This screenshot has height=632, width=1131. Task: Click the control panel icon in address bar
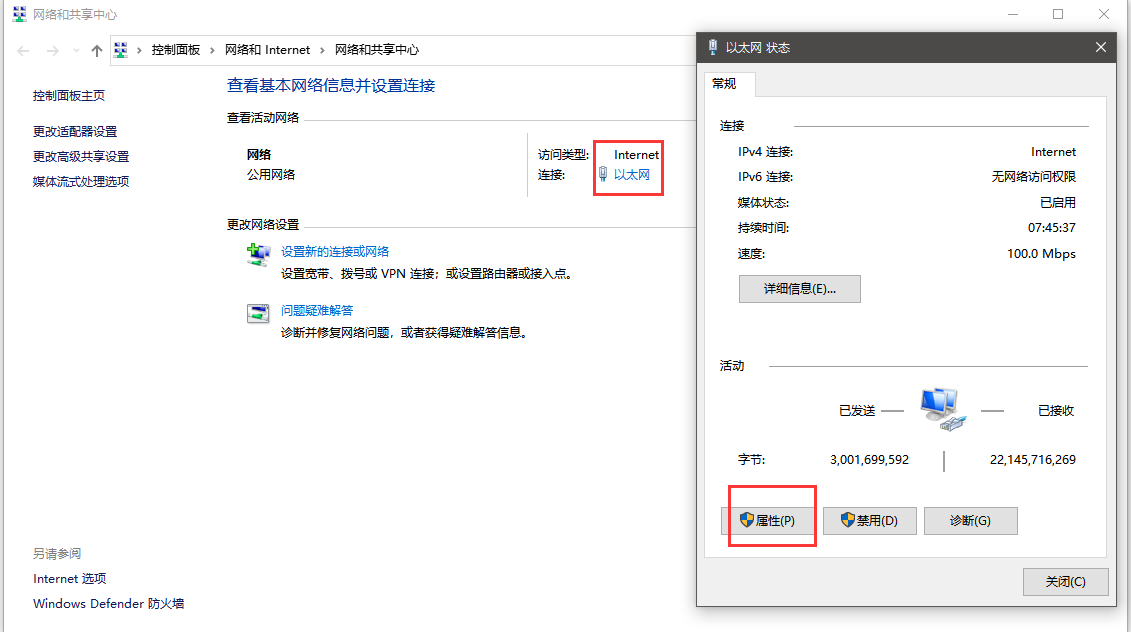120,50
